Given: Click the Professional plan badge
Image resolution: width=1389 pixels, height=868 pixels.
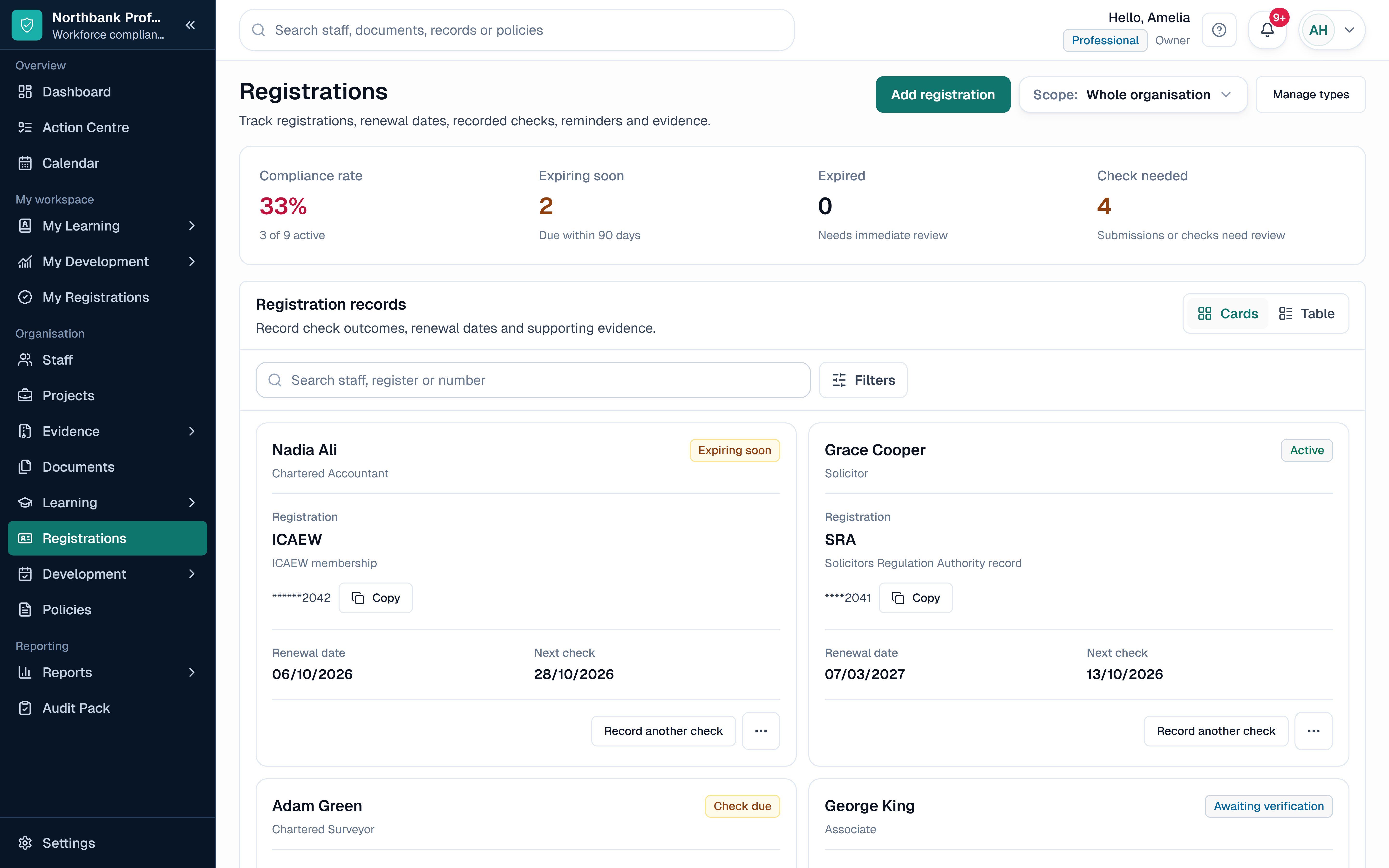Looking at the screenshot, I should coord(1105,40).
